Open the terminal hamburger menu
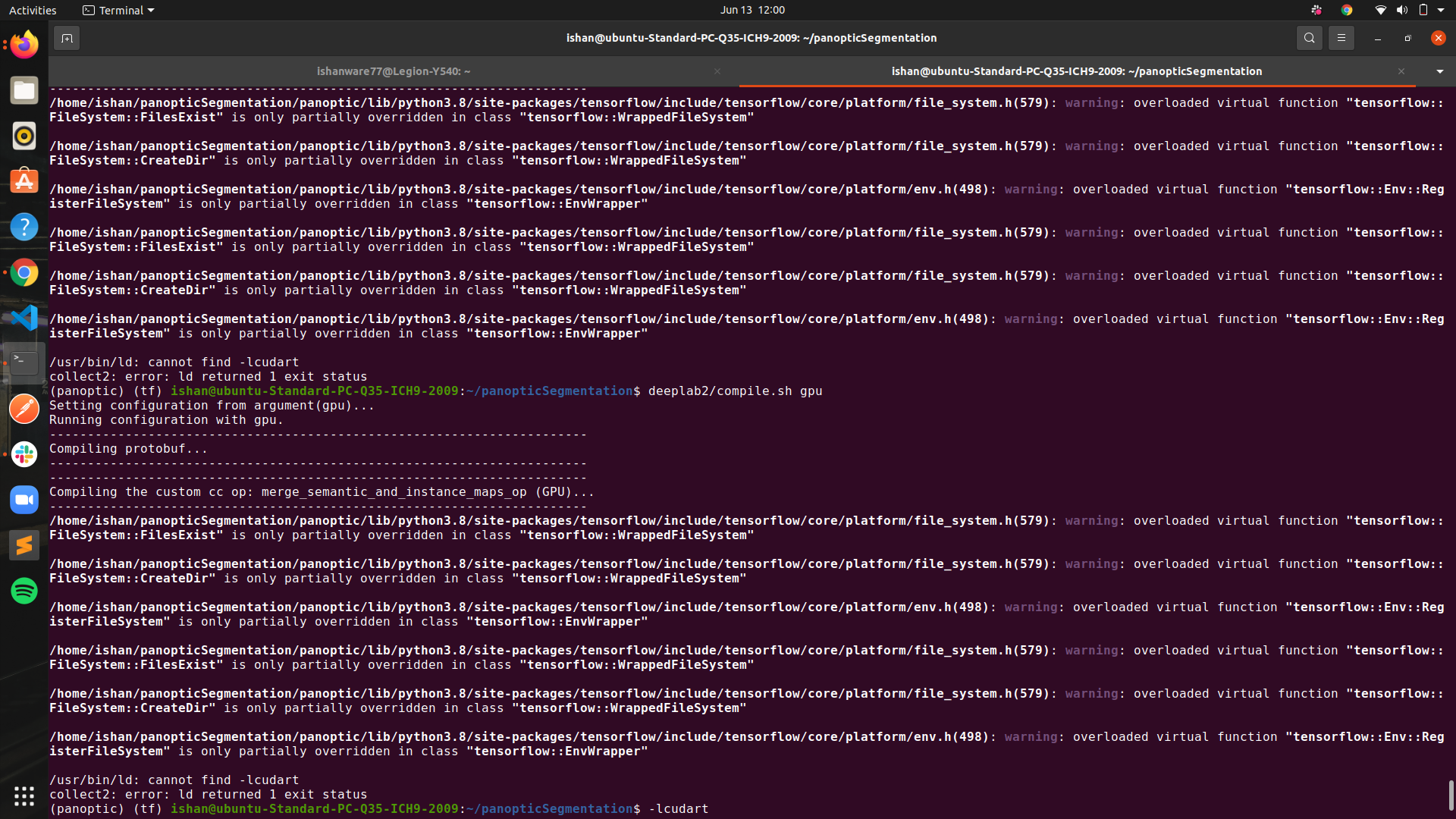Image resolution: width=1456 pixels, height=819 pixels. coord(1341,37)
